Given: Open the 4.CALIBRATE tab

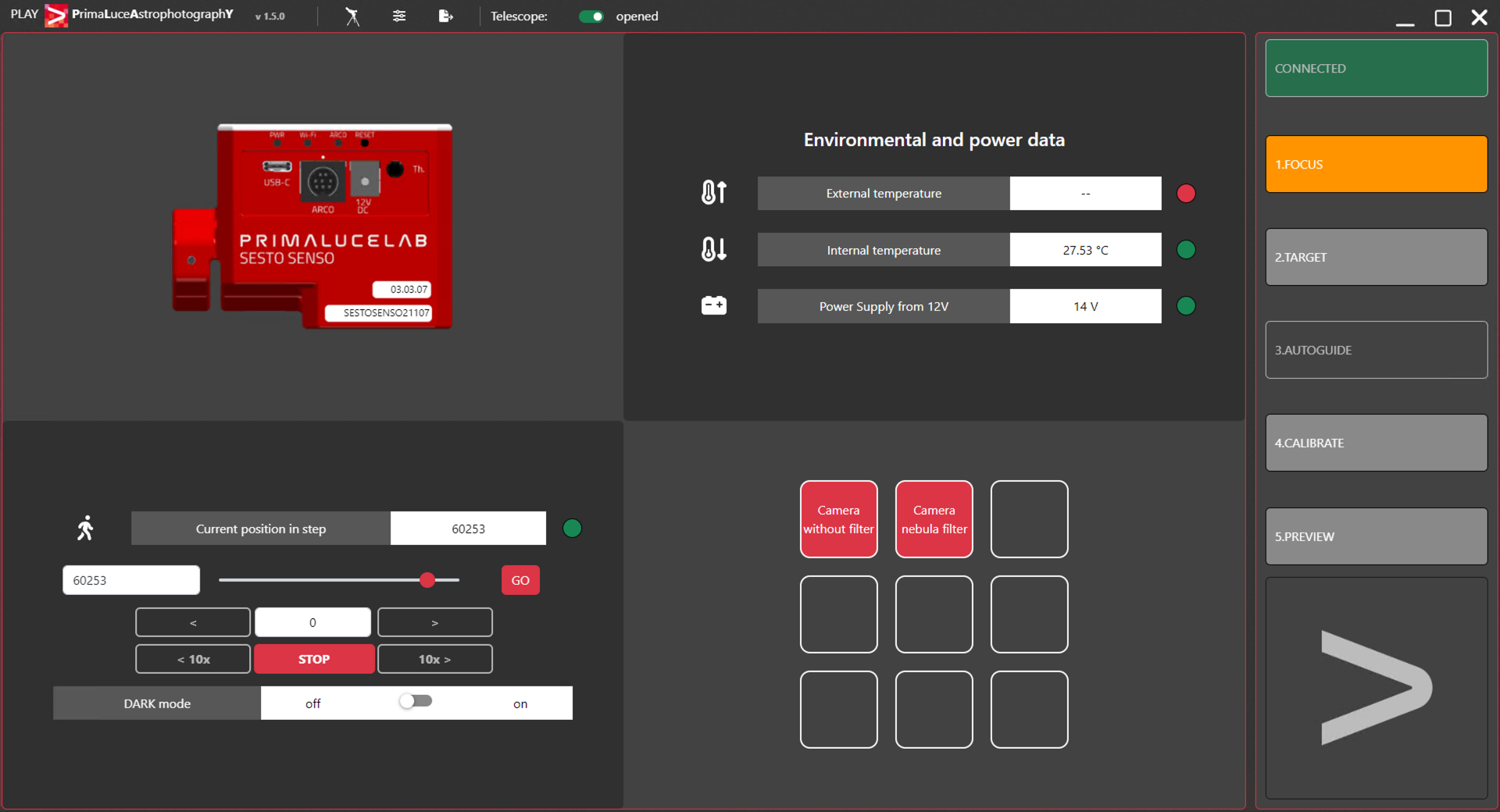Looking at the screenshot, I should pos(1377,443).
